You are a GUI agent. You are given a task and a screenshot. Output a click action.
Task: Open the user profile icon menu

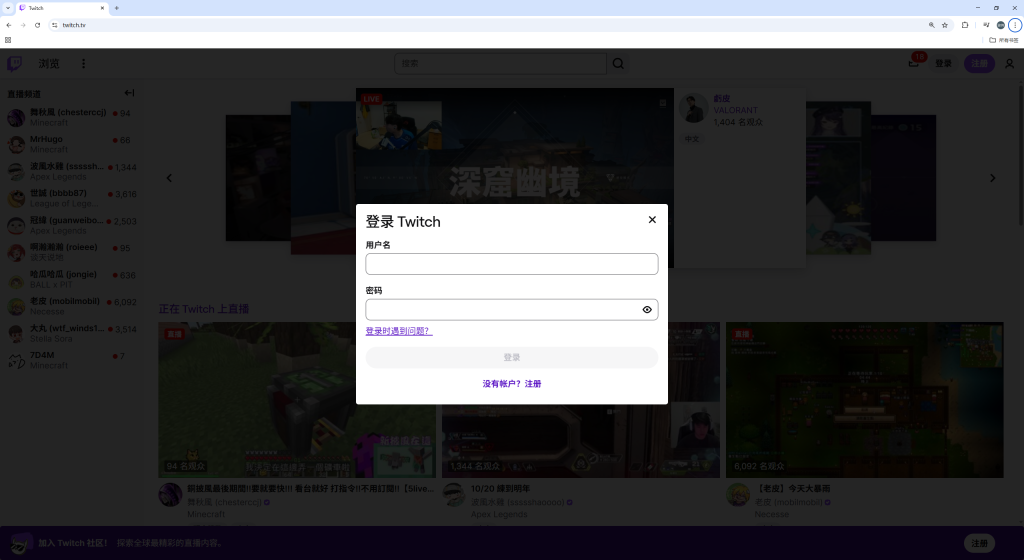[1009, 64]
